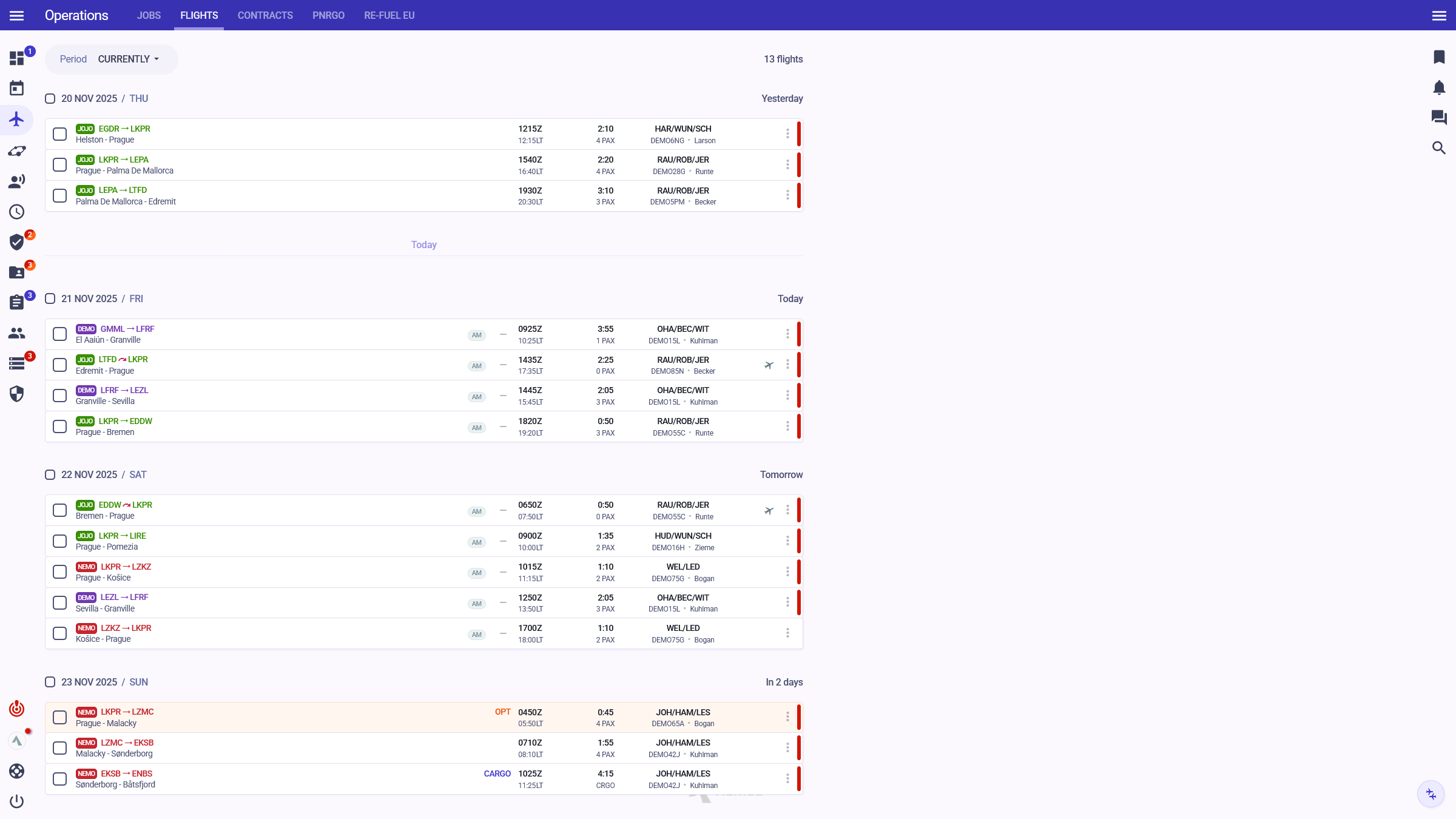Open the bookmark icon at top right
Viewport: 1456px width, 819px height.
coord(1439,57)
